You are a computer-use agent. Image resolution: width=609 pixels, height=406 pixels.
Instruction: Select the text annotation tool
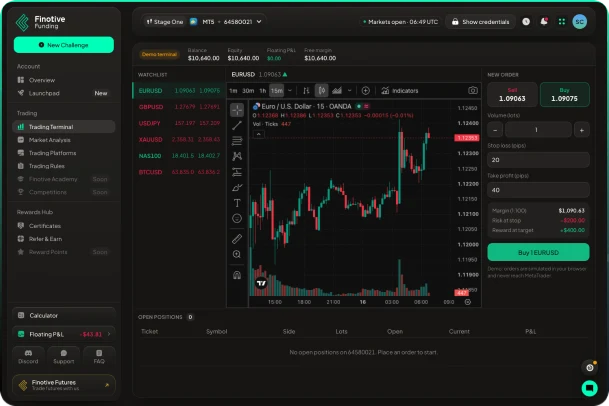[x=237, y=203]
